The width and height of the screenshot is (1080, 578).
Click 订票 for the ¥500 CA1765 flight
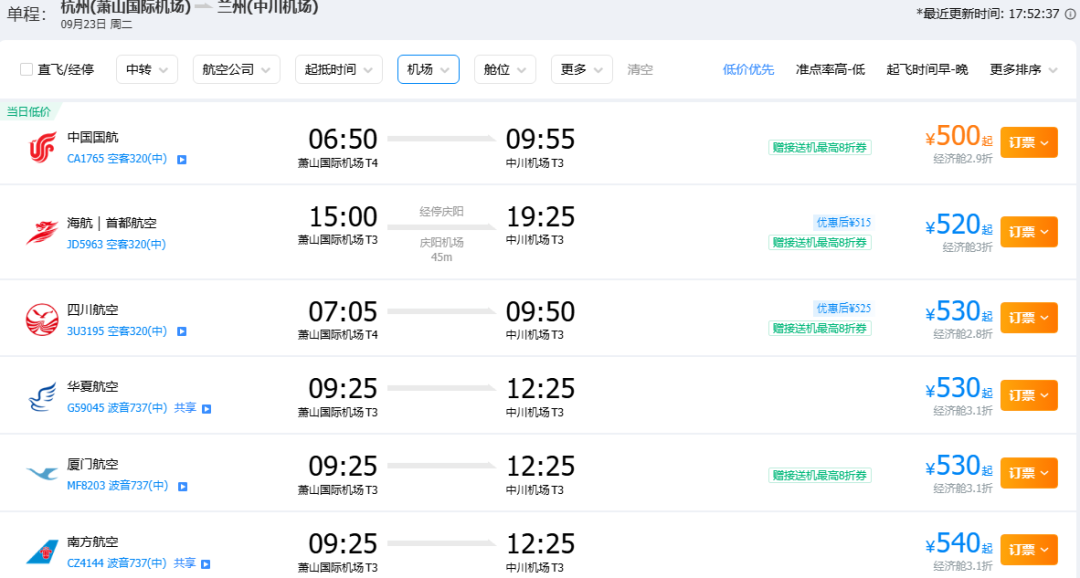click(x=1029, y=143)
